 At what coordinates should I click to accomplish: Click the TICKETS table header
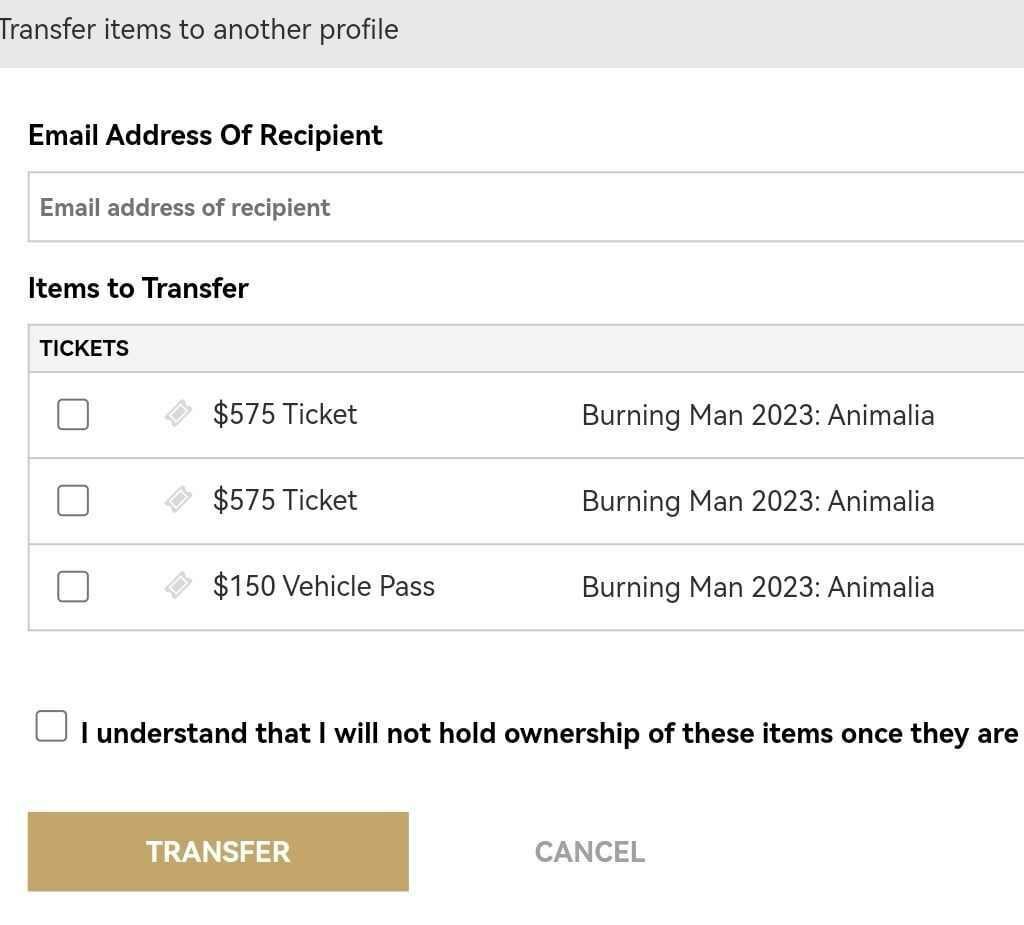[84, 348]
